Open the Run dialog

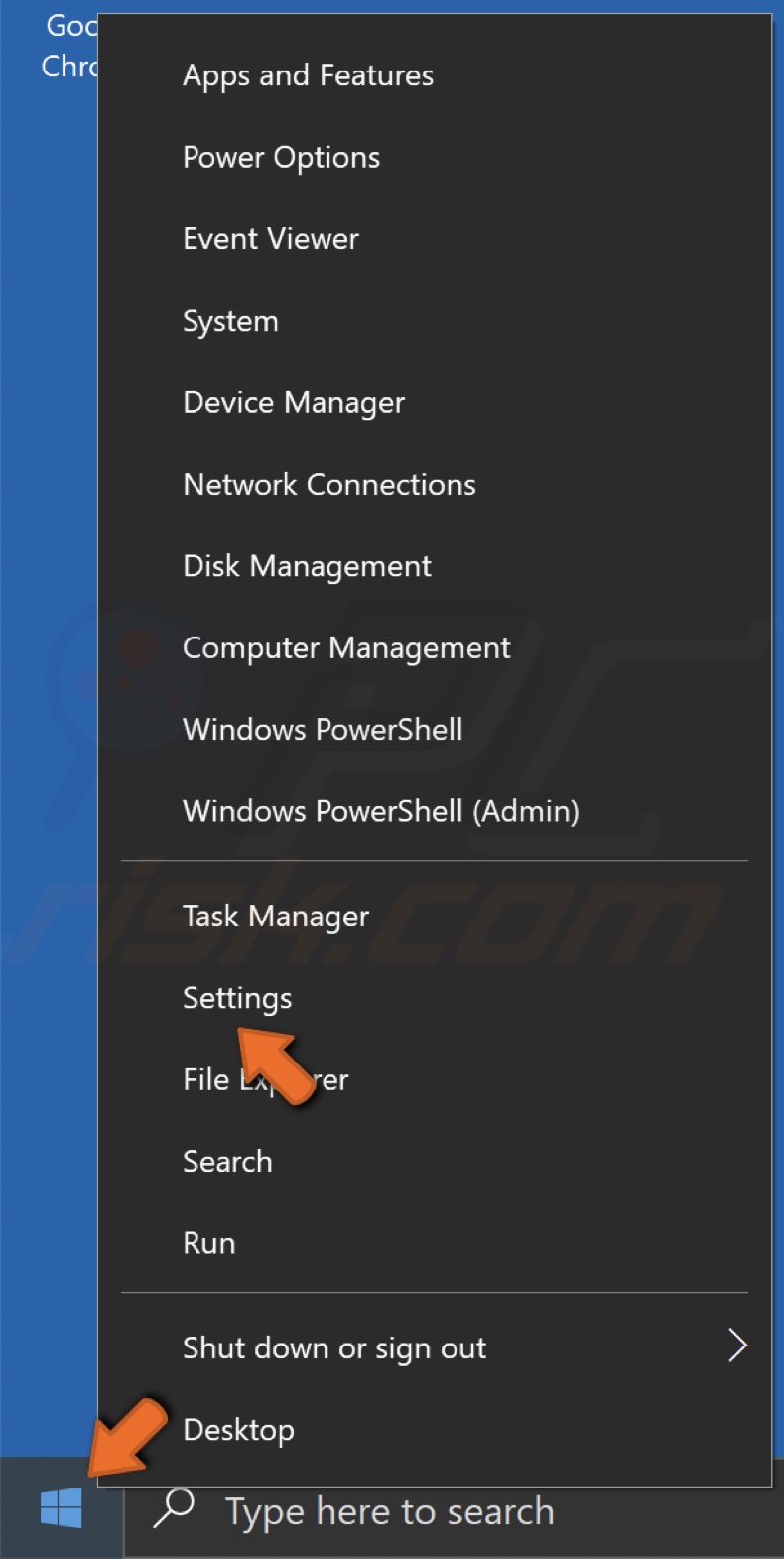tap(208, 1243)
